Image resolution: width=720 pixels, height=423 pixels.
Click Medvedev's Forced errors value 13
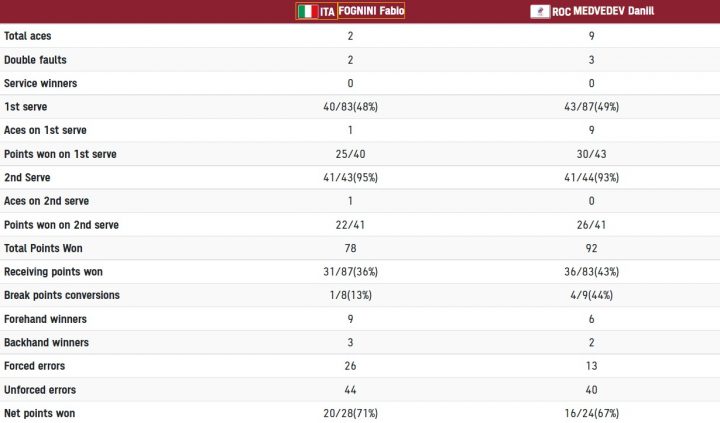pyautogui.click(x=591, y=366)
